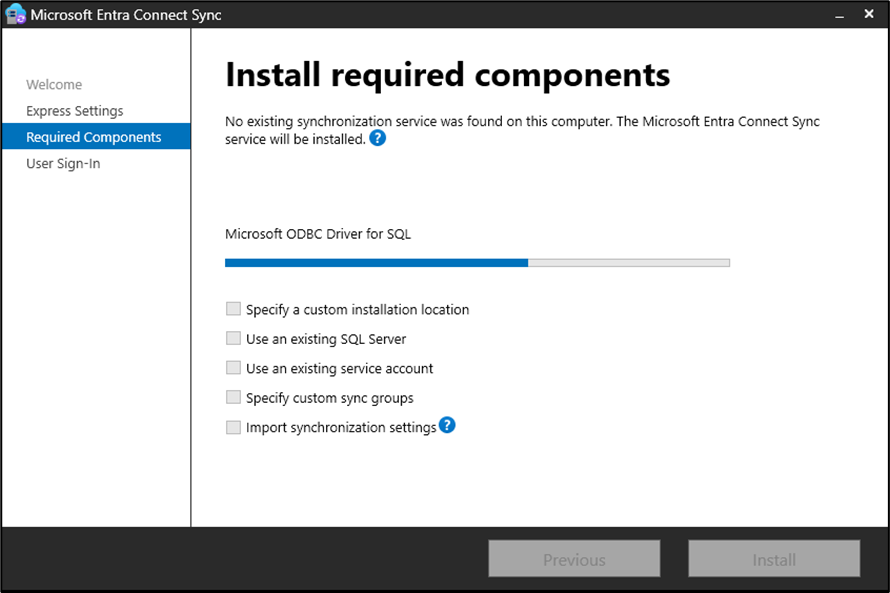
Task: Toggle Specify custom sync groups checkbox
Action: pos(233,398)
